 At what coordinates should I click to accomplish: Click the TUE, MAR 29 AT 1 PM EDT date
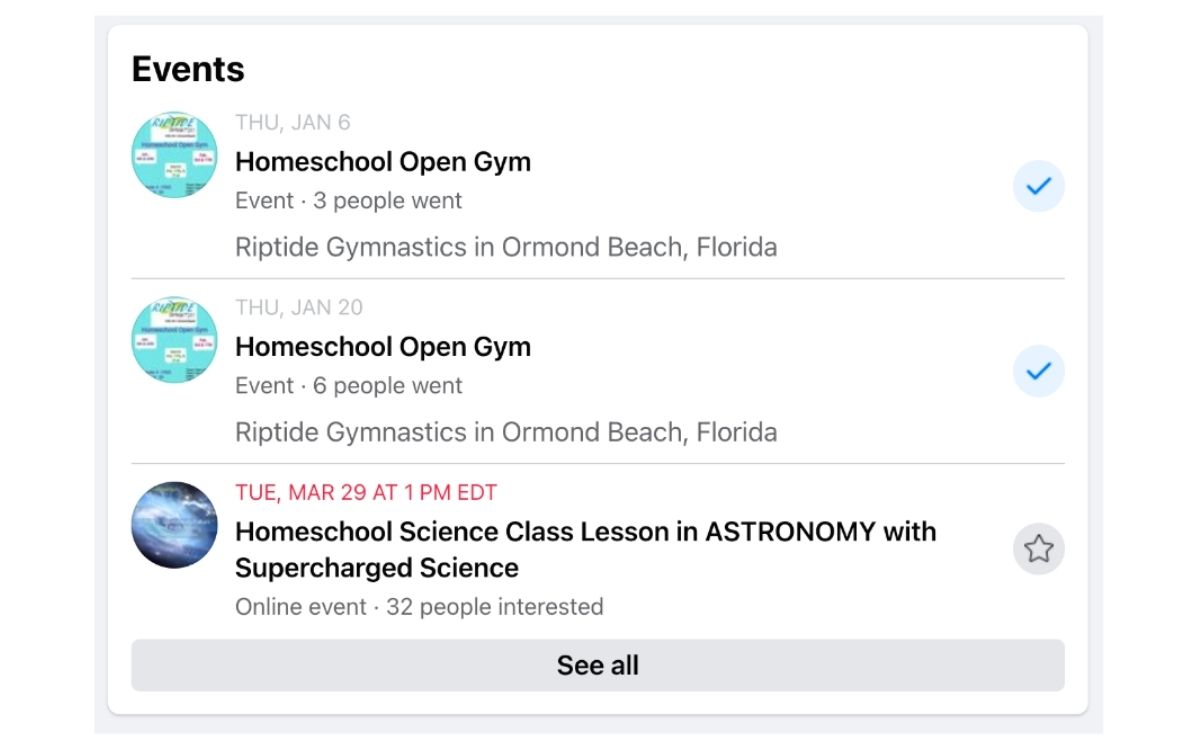point(366,492)
